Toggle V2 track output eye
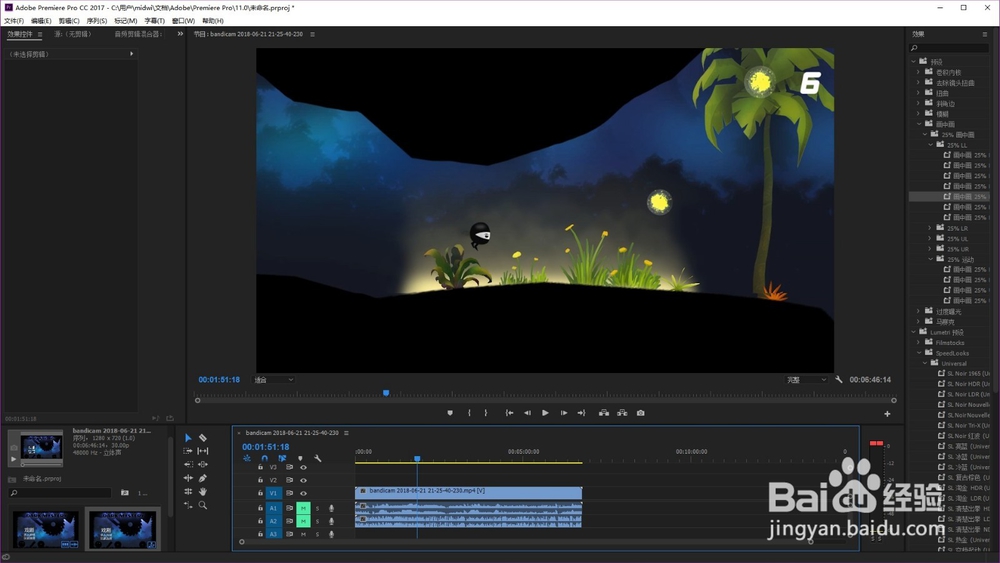Image resolution: width=1000 pixels, height=563 pixels. 304,480
